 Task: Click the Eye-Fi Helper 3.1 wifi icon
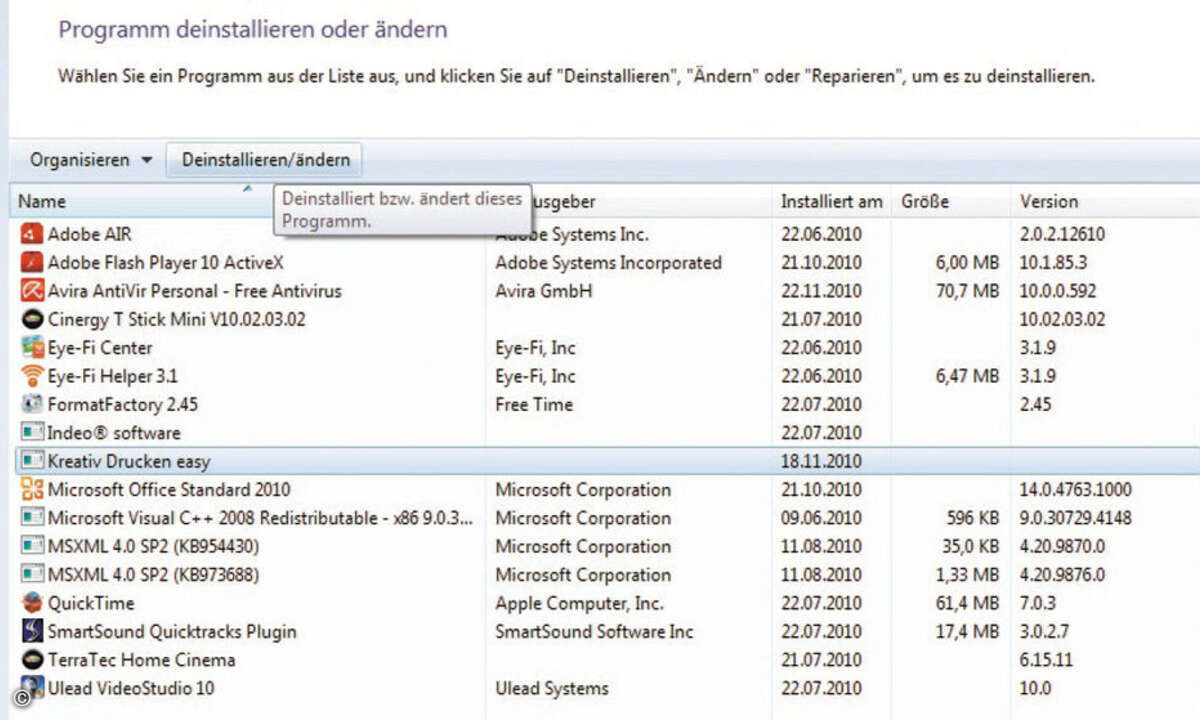click(31, 376)
